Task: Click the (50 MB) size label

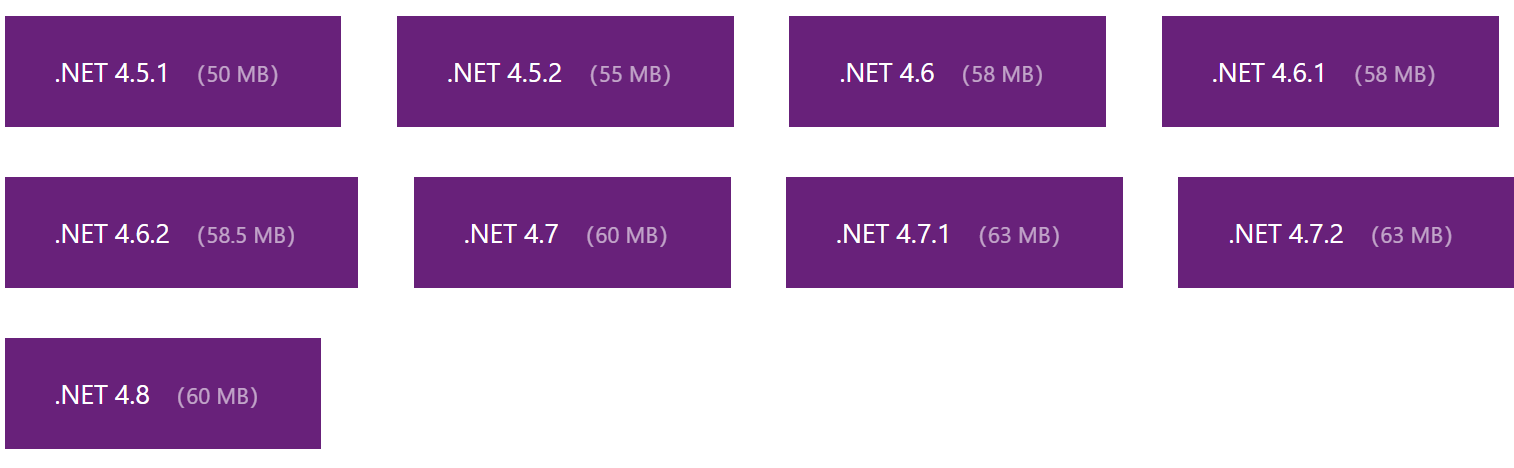Action: pos(238,75)
